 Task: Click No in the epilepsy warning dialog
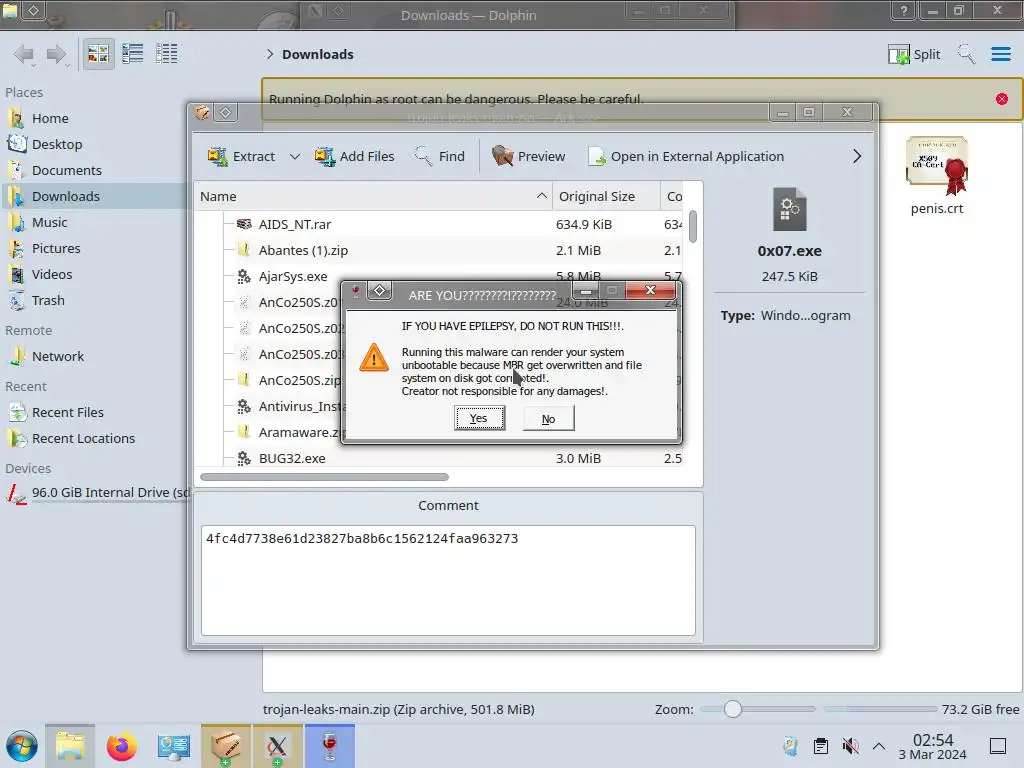(x=549, y=419)
